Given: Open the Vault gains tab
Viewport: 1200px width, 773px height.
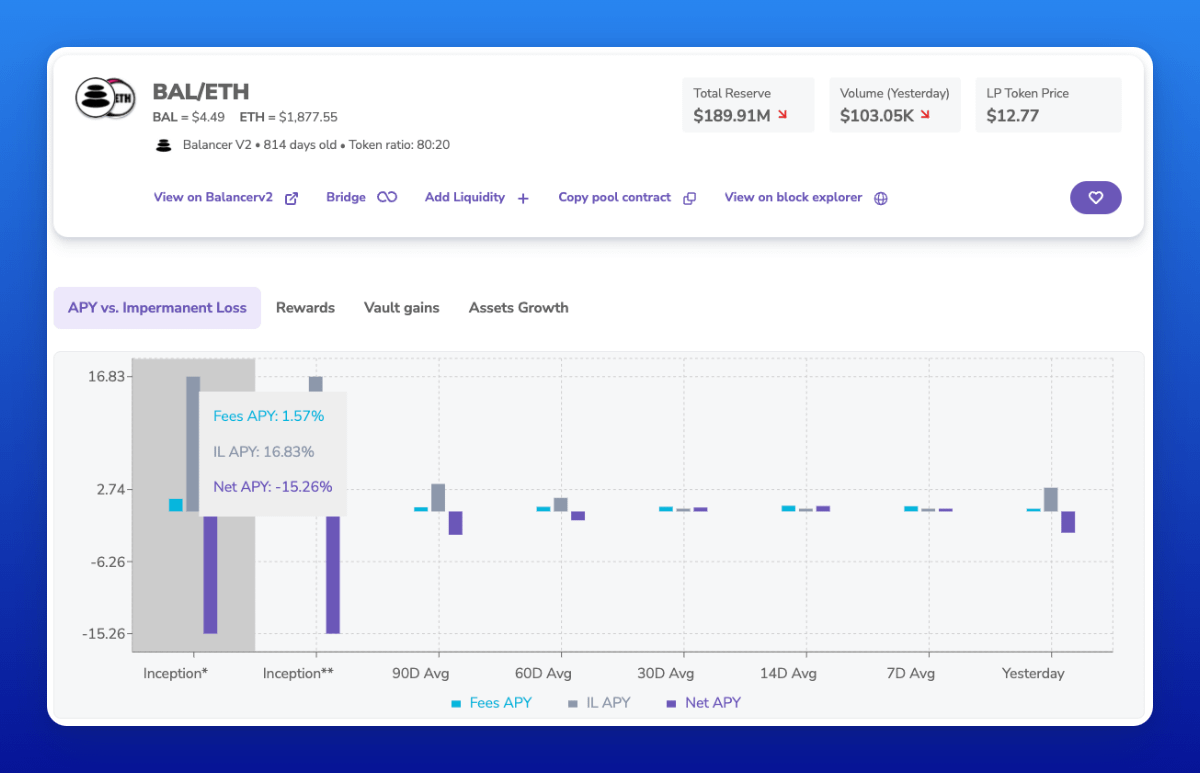Looking at the screenshot, I should pos(401,308).
